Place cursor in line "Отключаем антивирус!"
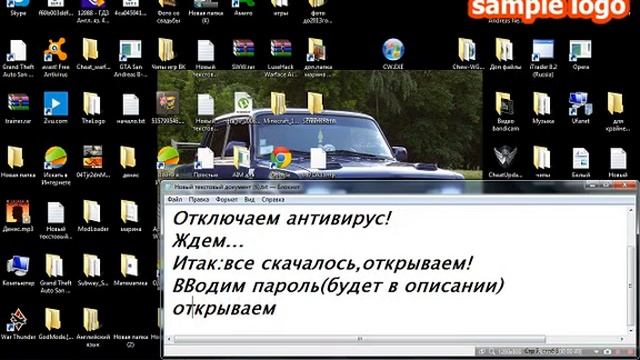 [282, 218]
